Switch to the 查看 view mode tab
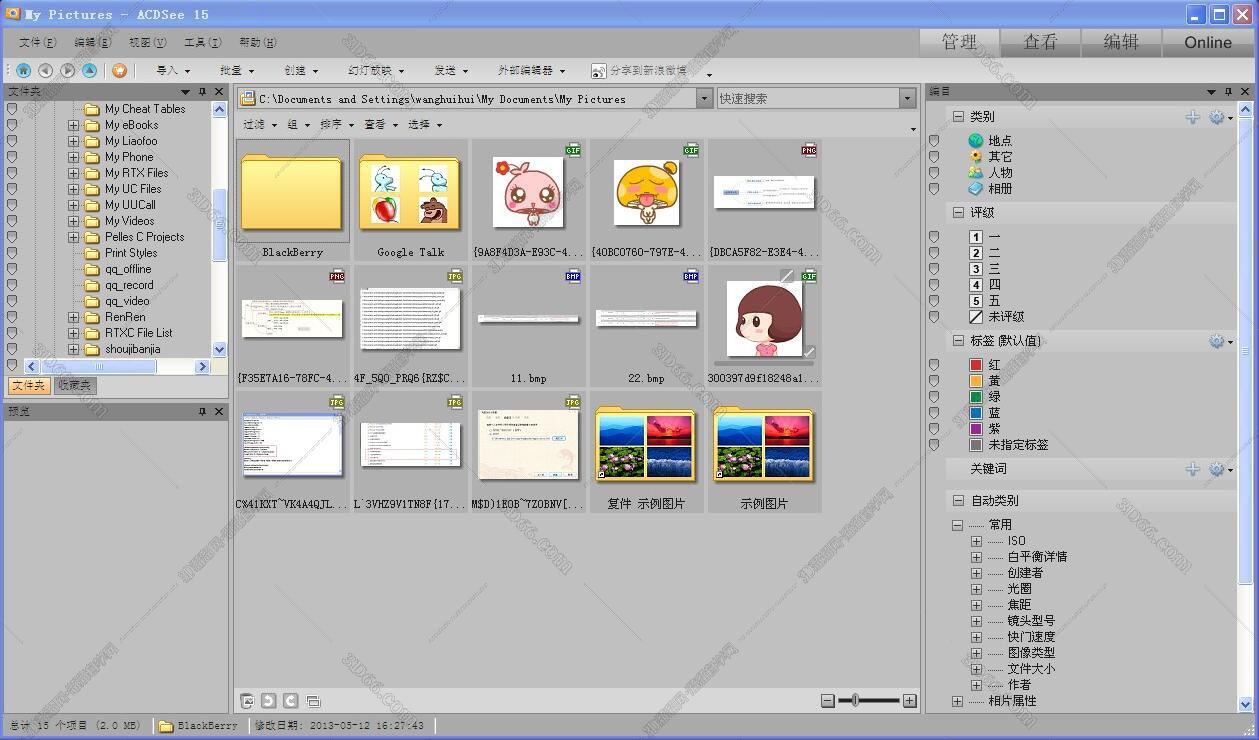1259x740 pixels. pos(1040,42)
